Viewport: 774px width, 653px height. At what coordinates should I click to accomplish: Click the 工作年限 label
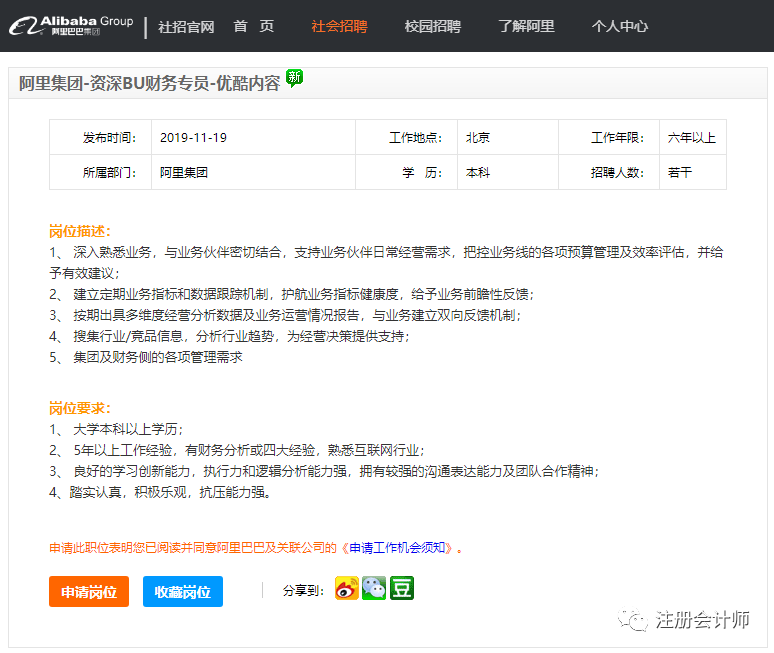pyautogui.click(x=618, y=138)
